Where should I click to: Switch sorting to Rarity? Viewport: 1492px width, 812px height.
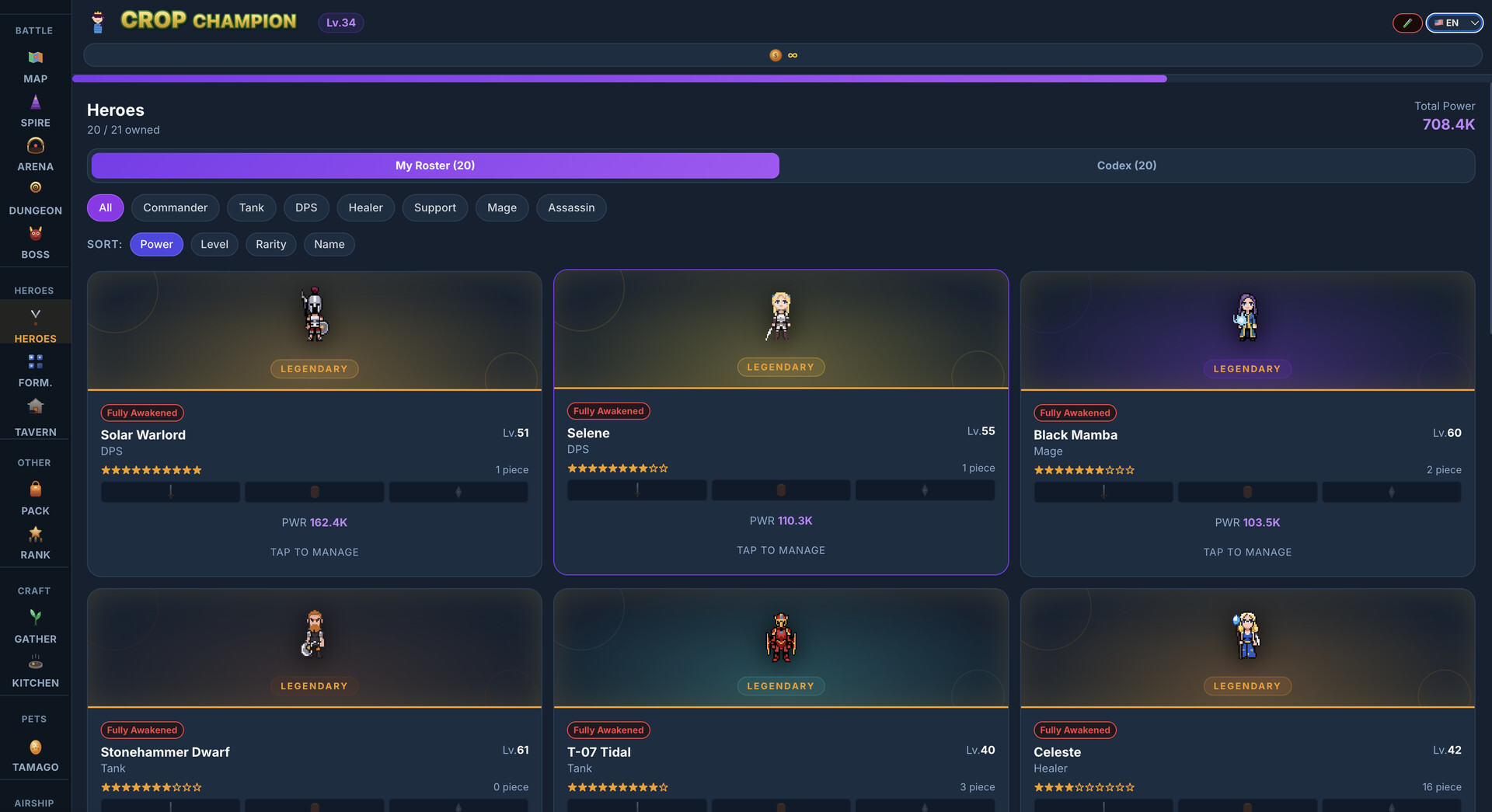click(270, 244)
